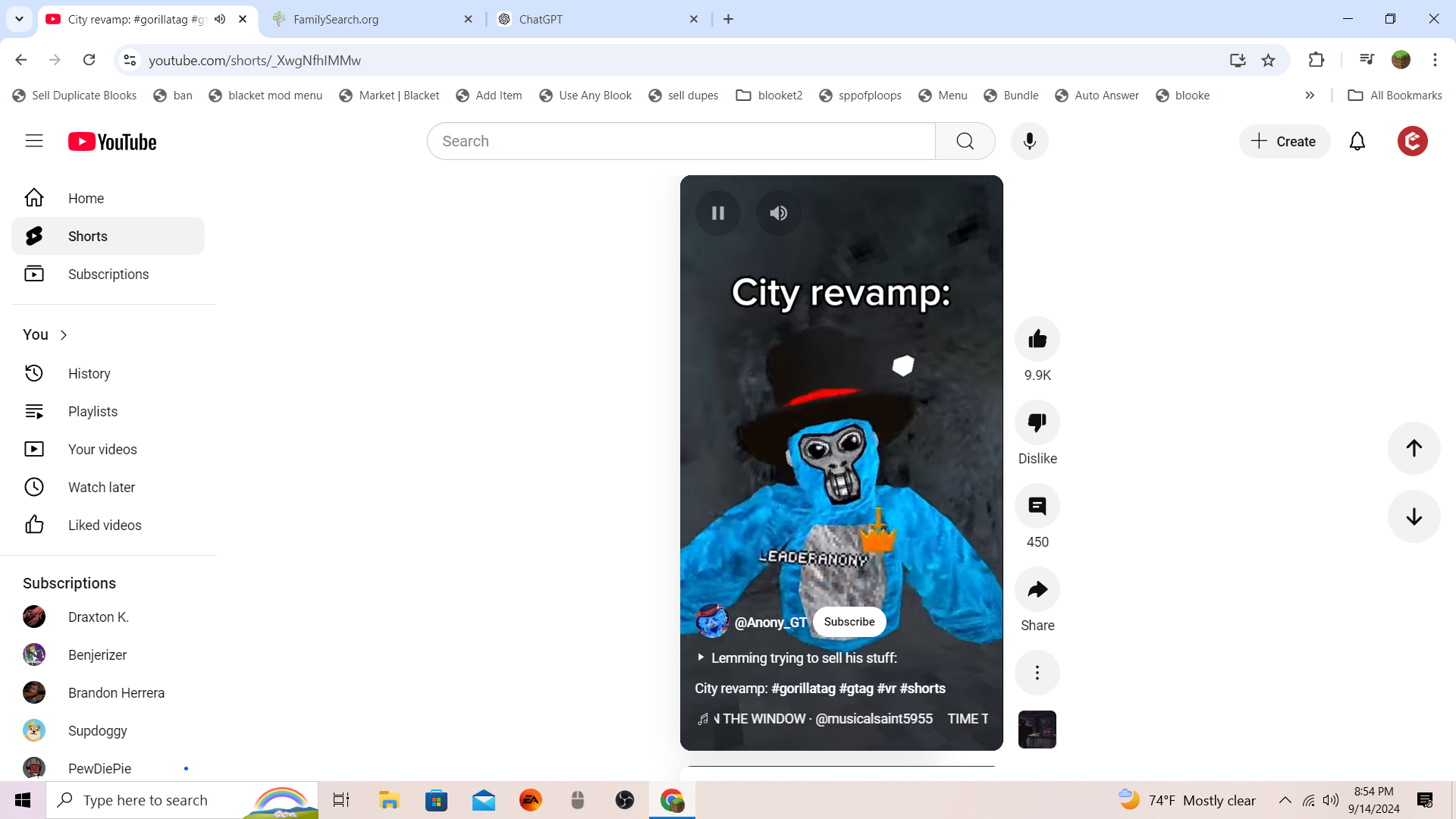Pause the playing Short video
Screen dimensions: 1456x819
click(x=717, y=213)
